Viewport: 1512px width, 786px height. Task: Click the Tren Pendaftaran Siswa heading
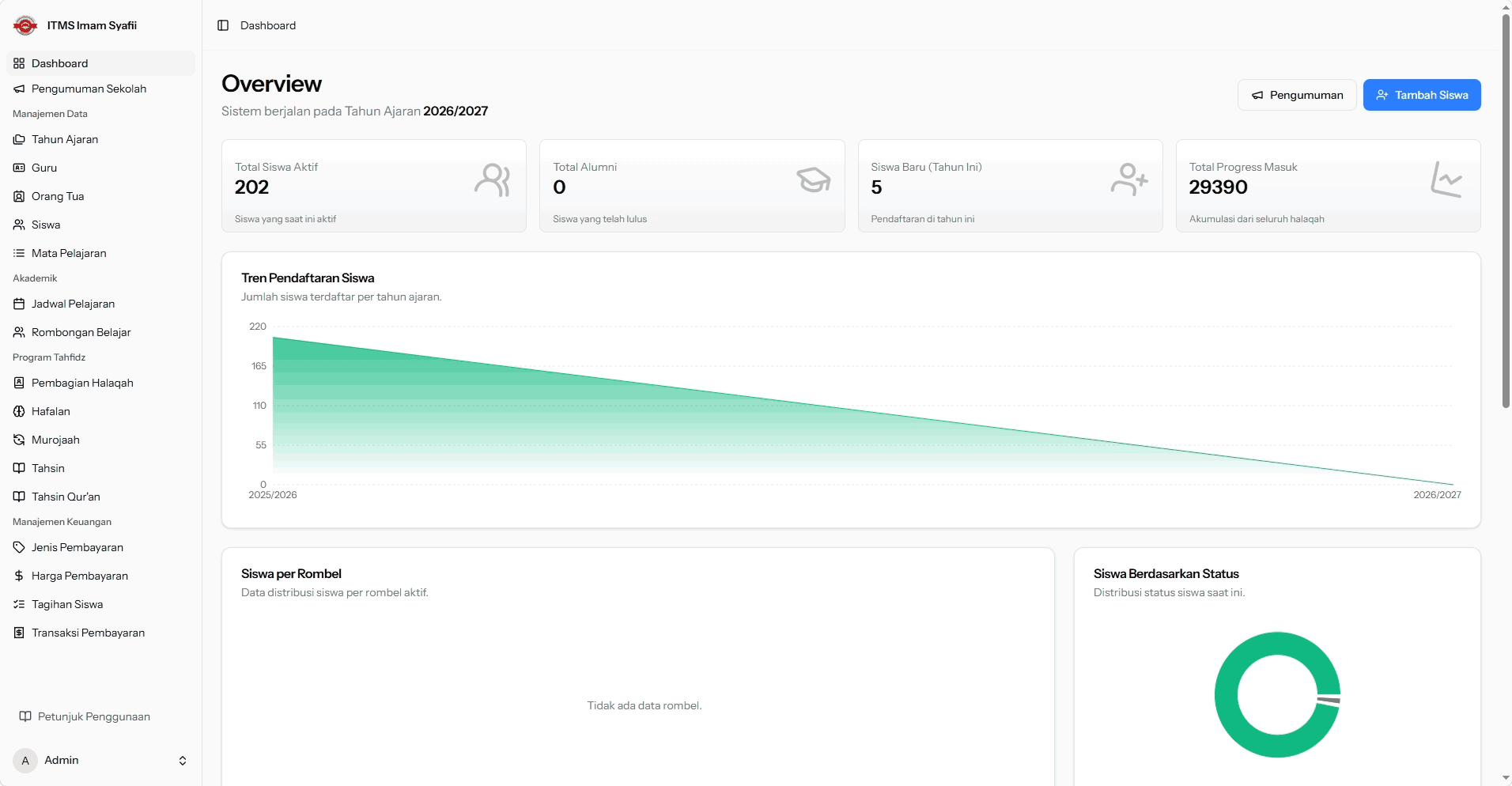(308, 278)
